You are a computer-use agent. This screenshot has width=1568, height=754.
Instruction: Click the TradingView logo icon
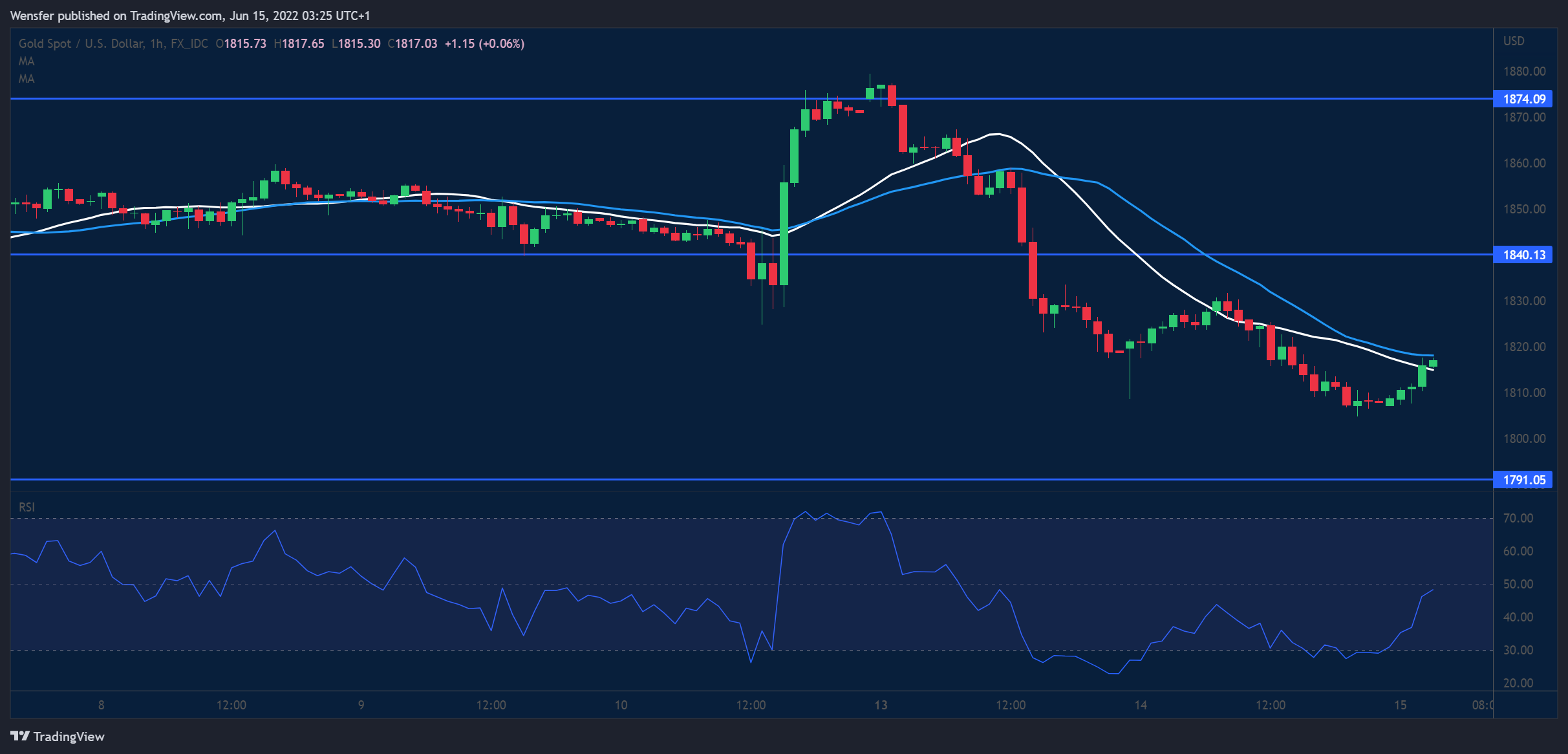[x=20, y=736]
